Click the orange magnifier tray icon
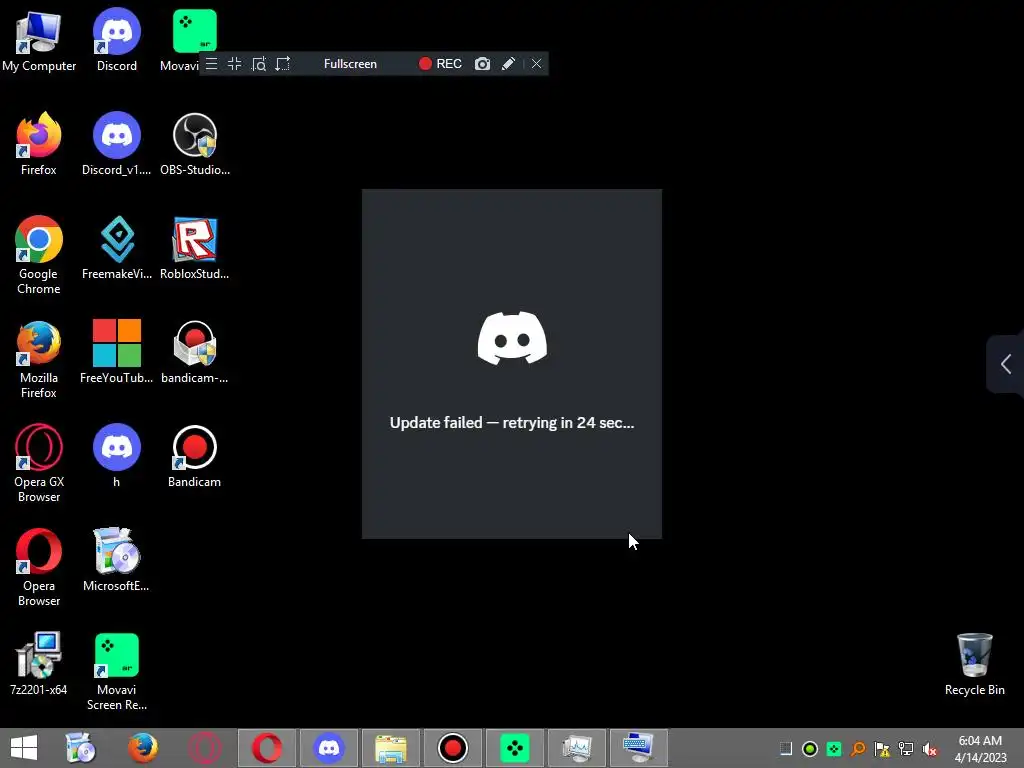Viewport: 1024px width, 768px height. tap(858, 749)
